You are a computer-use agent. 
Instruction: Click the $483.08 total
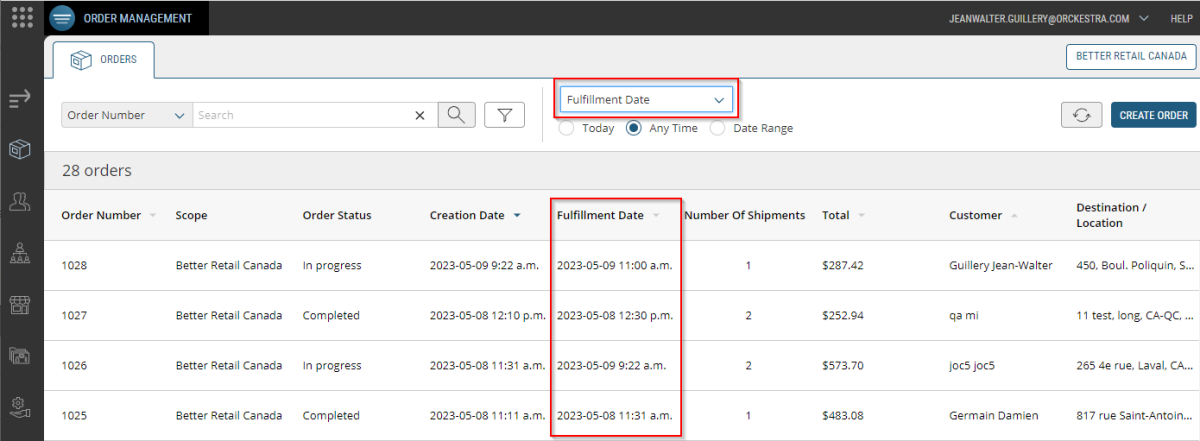coord(842,415)
